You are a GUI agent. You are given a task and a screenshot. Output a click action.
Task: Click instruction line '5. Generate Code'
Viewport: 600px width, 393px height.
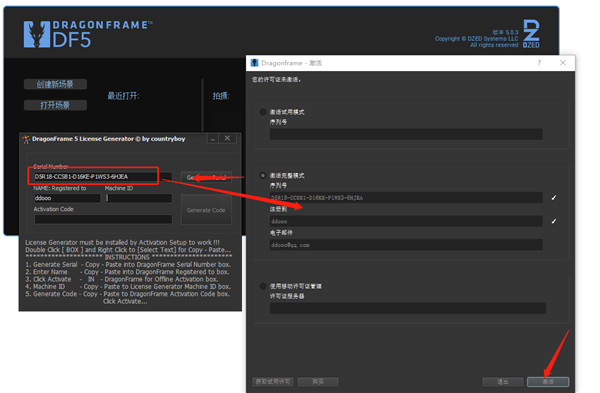[x=128, y=294]
